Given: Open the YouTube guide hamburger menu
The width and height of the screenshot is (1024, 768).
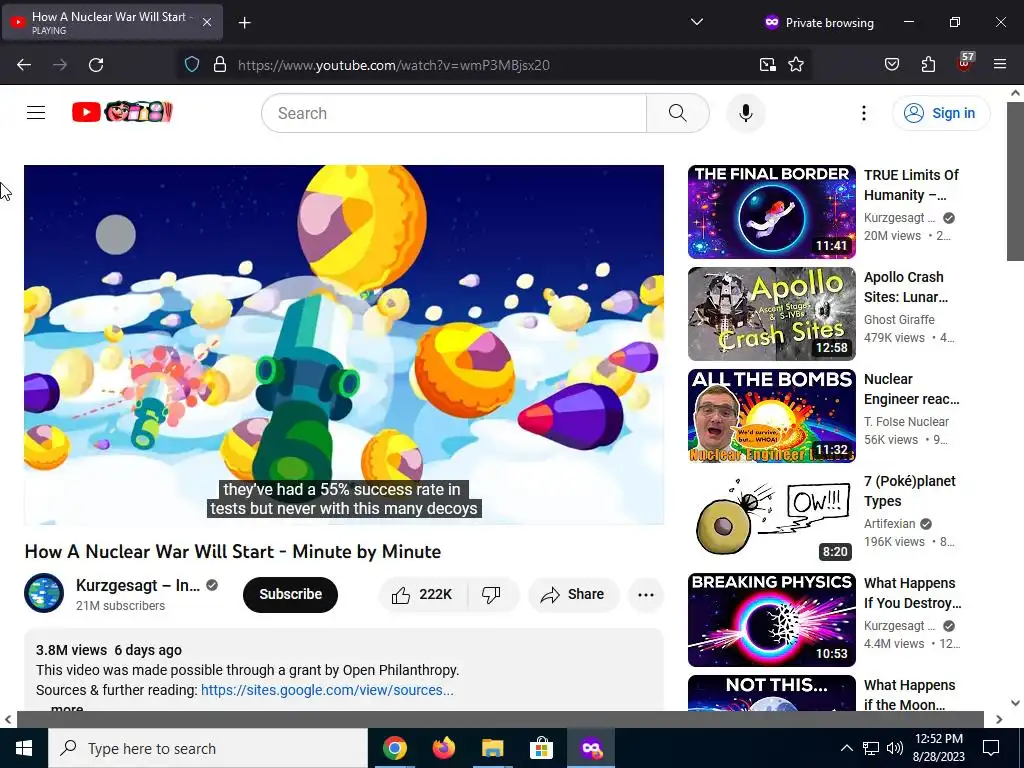Looking at the screenshot, I should (36, 113).
